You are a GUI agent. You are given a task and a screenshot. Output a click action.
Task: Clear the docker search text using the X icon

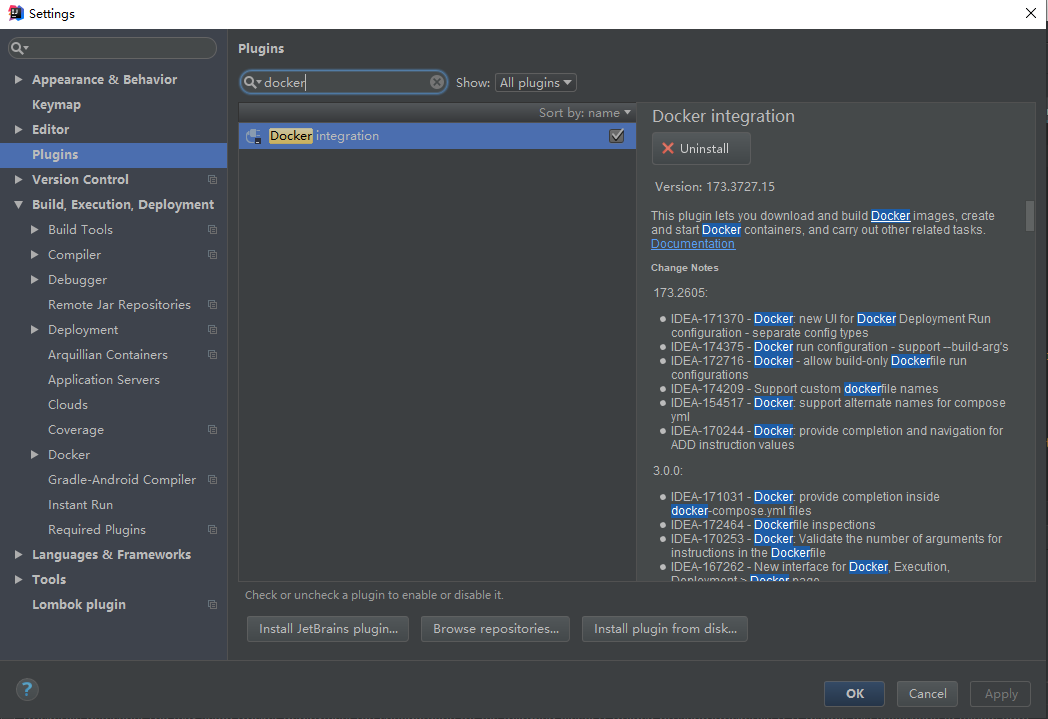(437, 82)
